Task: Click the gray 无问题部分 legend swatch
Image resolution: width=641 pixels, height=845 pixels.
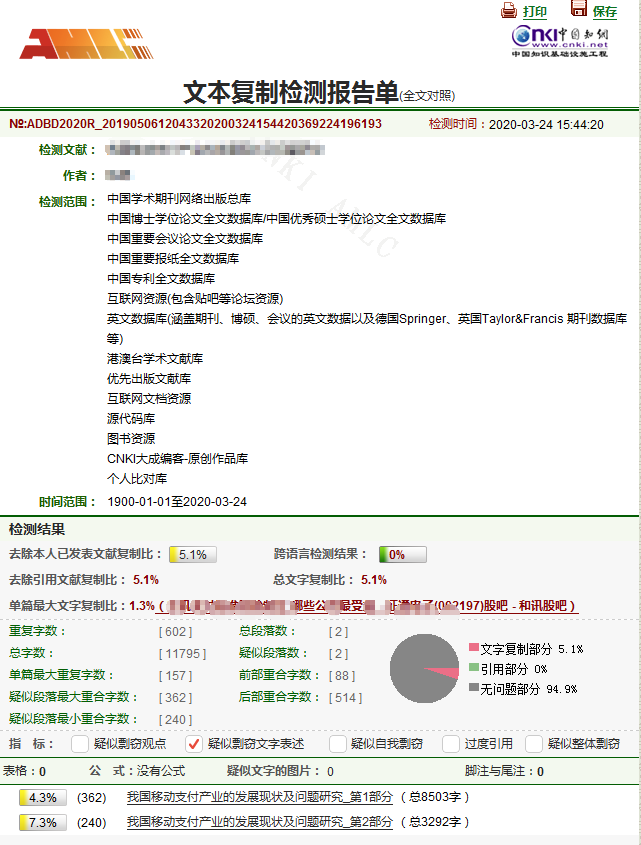Action: (x=474, y=687)
